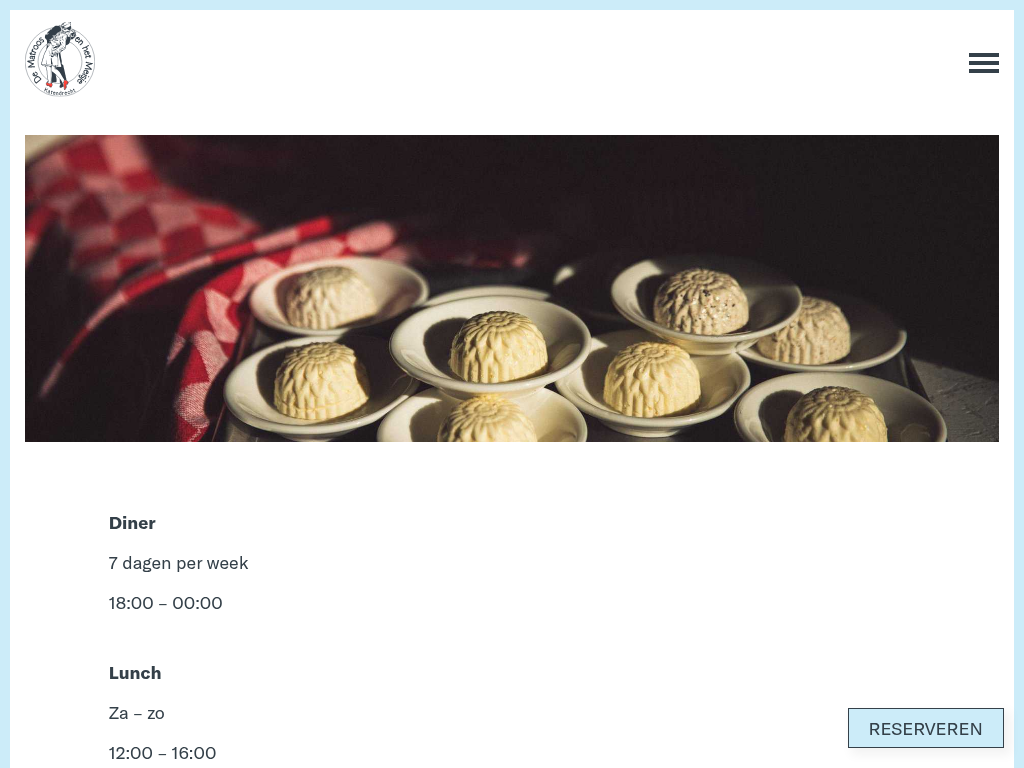Open the hamburger navigation menu
This screenshot has width=1024, height=768.
pyautogui.click(x=984, y=63)
